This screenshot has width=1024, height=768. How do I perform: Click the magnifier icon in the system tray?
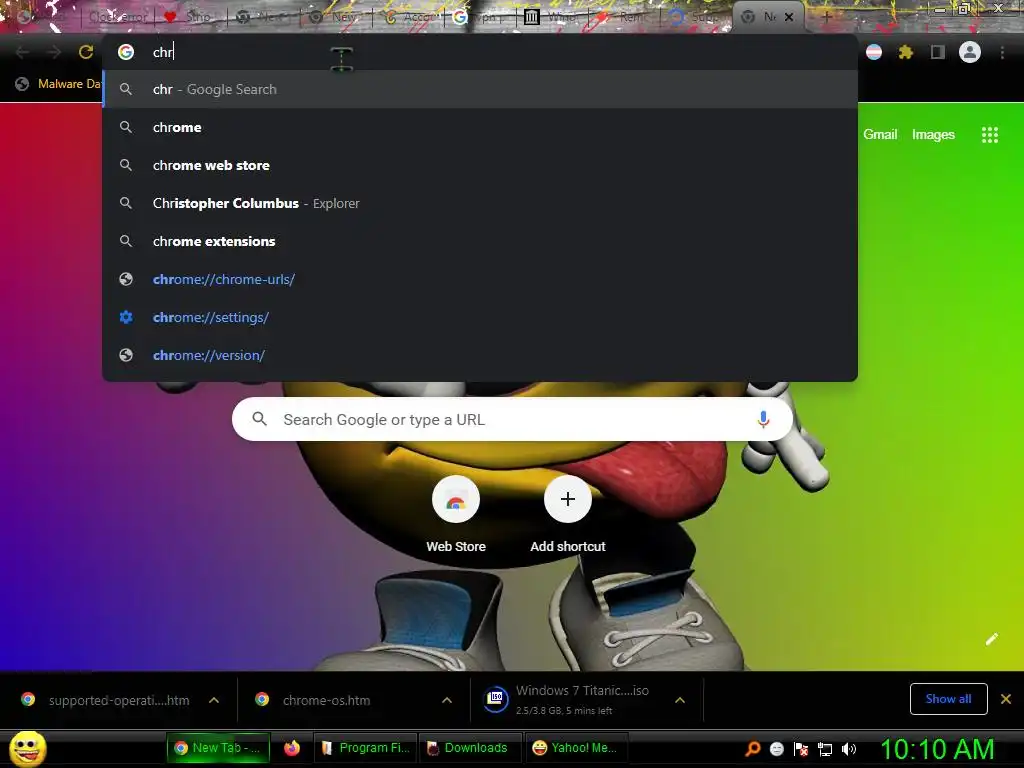click(x=753, y=749)
